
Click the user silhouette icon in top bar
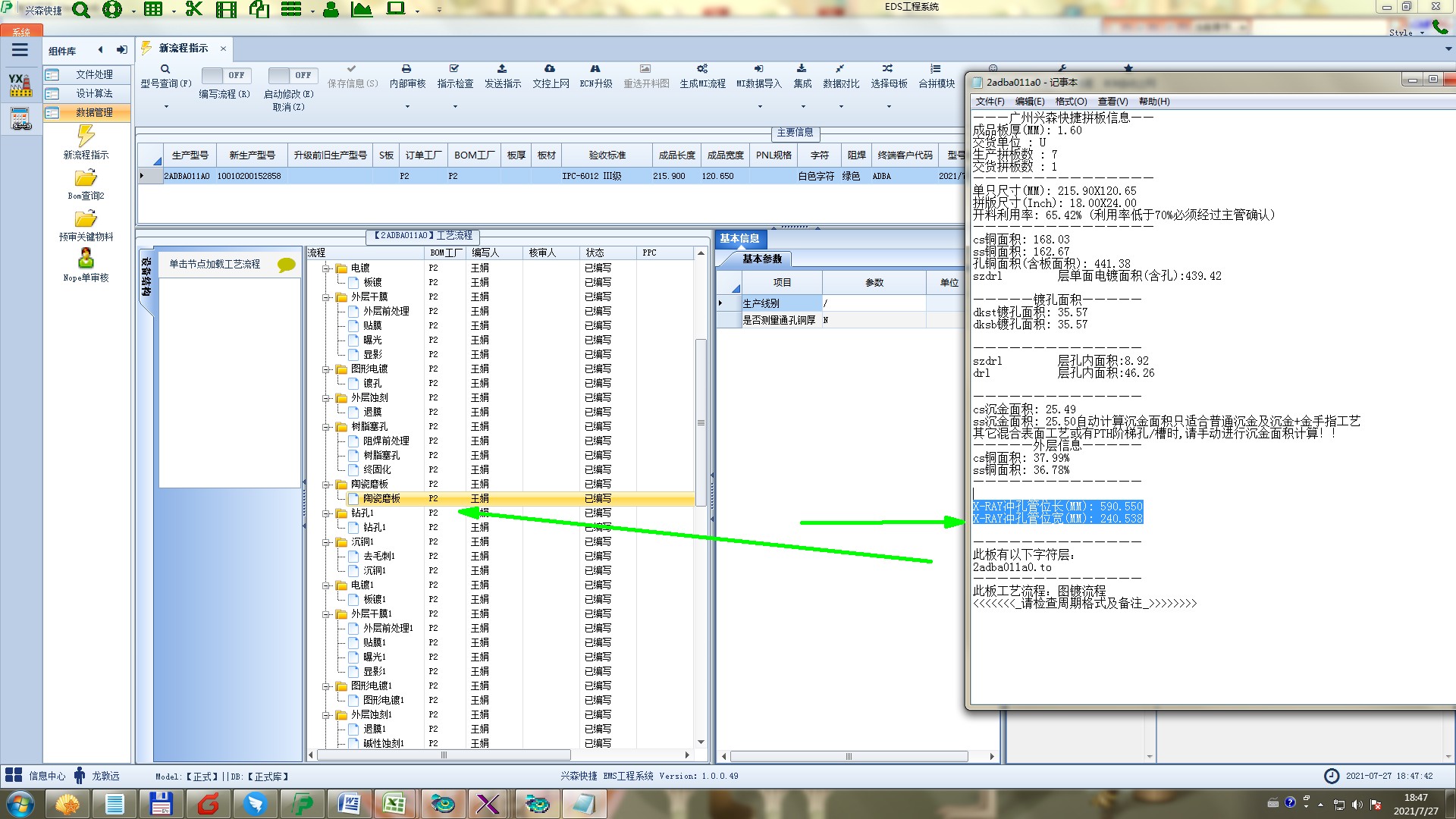point(331,10)
